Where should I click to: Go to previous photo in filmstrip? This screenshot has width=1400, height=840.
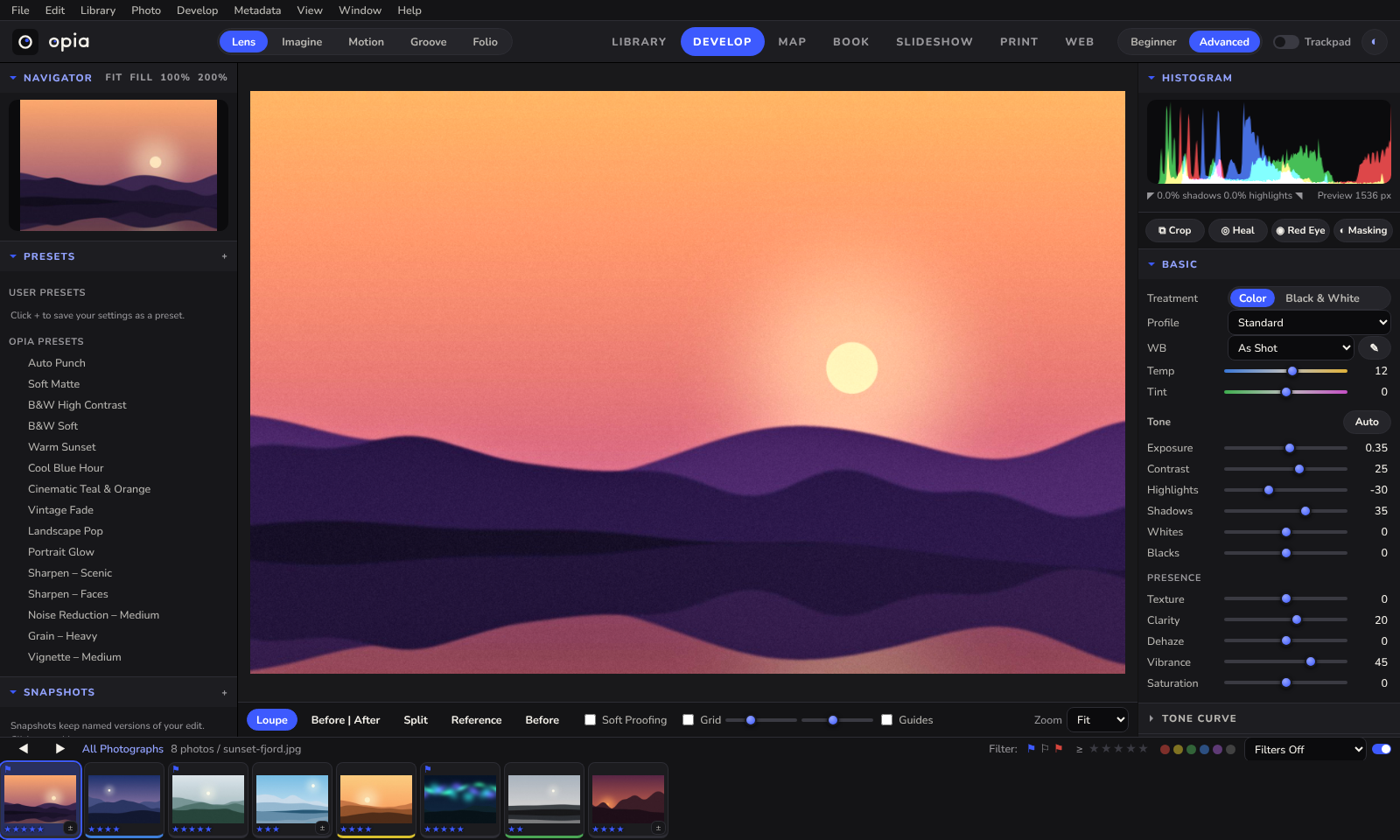(24, 749)
